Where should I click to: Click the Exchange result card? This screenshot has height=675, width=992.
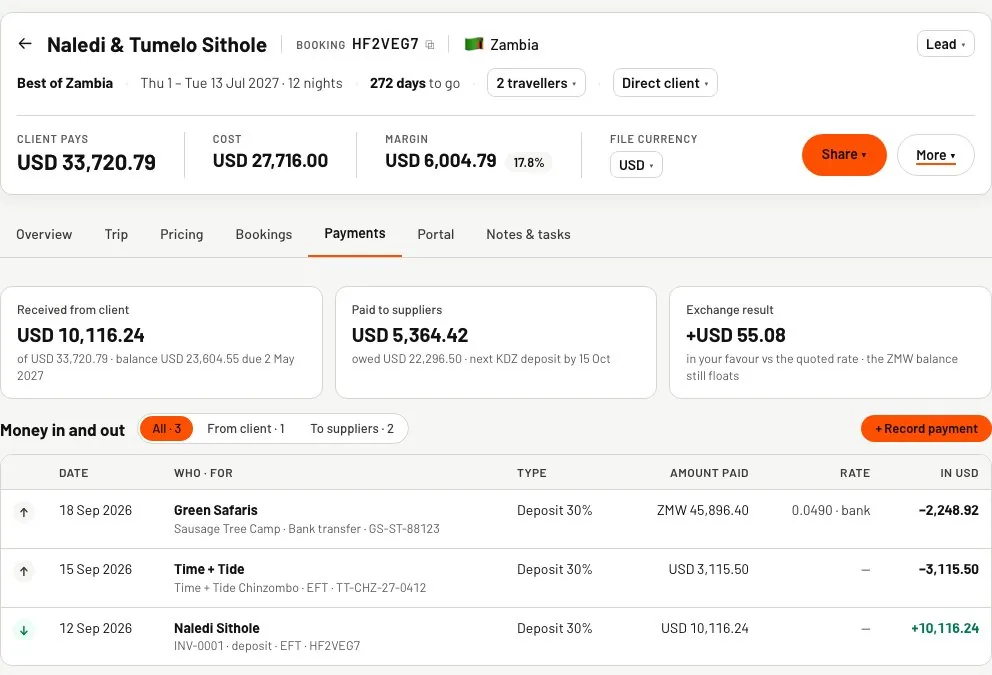[830, 342]
